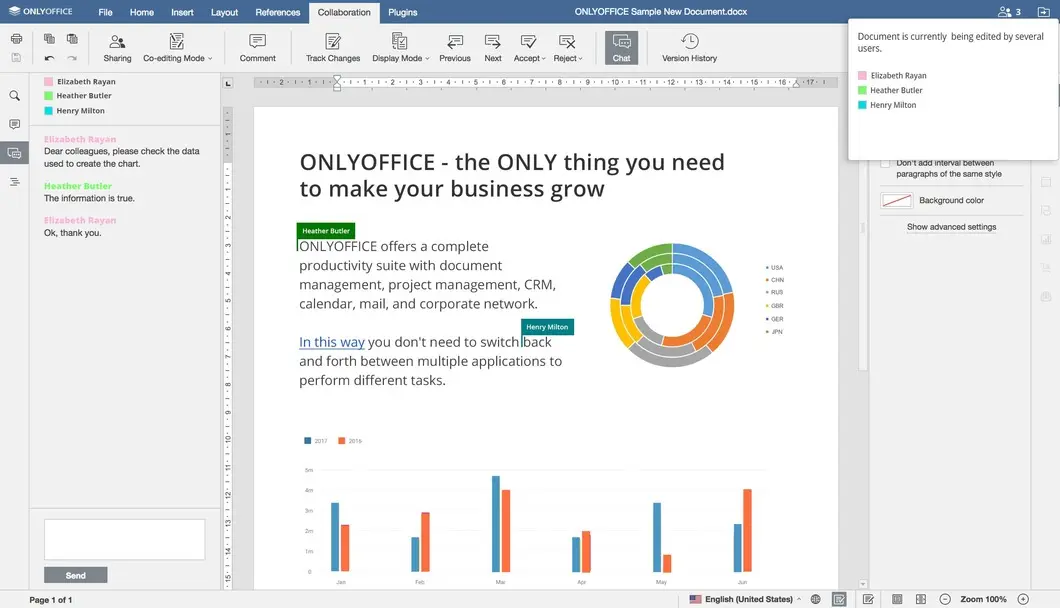Click the track changes status bar icon

[869, 599]
